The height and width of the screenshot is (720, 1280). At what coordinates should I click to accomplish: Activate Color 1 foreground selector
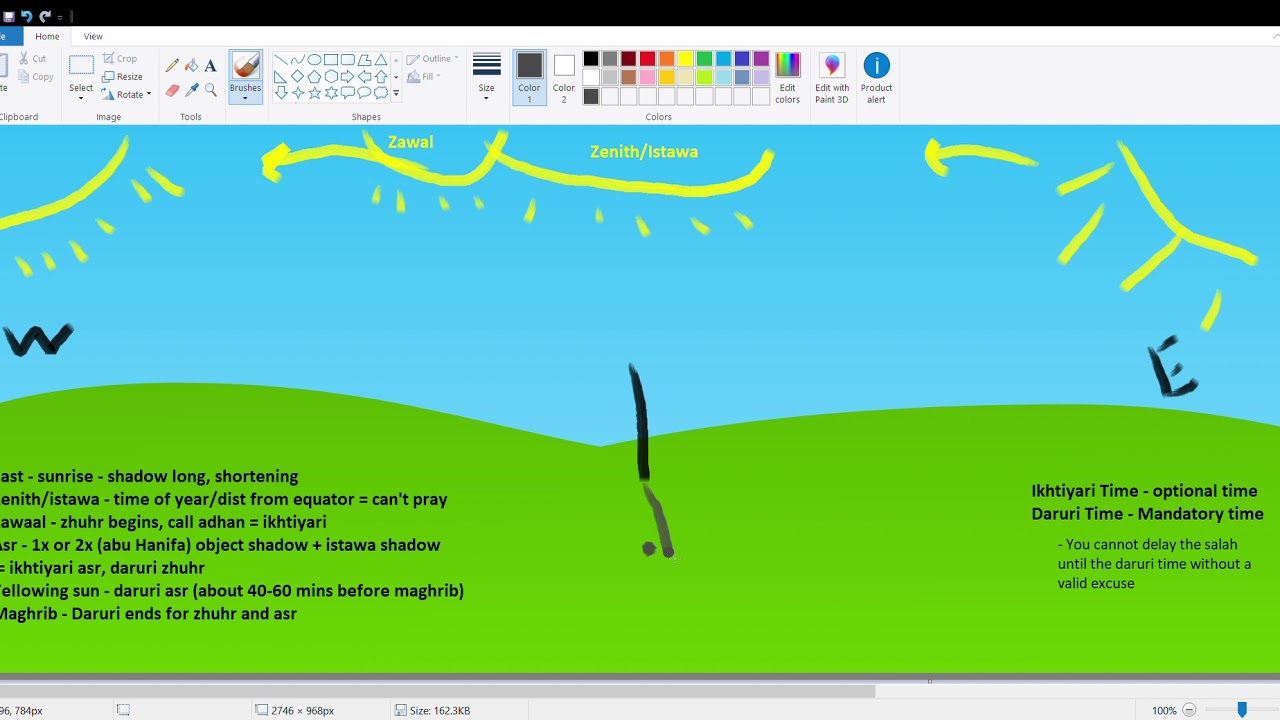click(529, 78)
